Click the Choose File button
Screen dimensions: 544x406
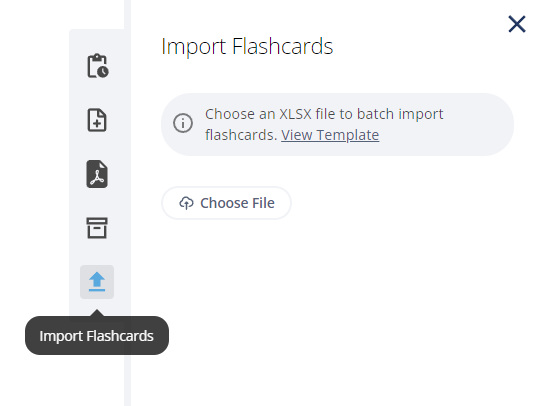coord(226,203)
